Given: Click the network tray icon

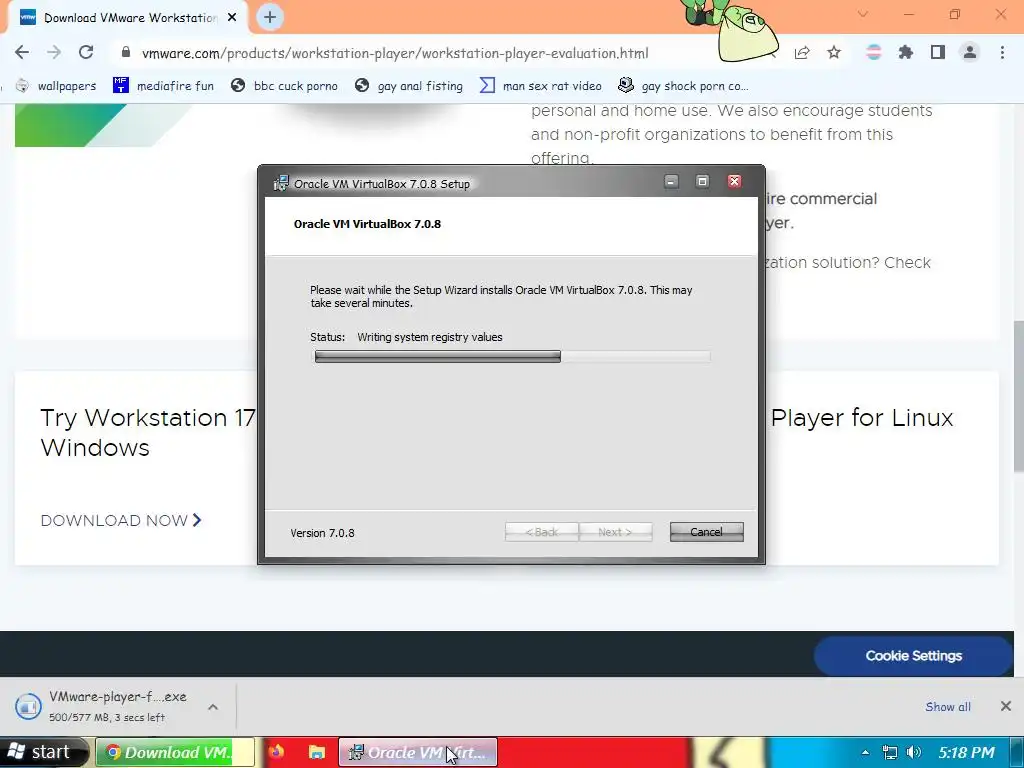Looking at the screenshot, I should point(889,752).
